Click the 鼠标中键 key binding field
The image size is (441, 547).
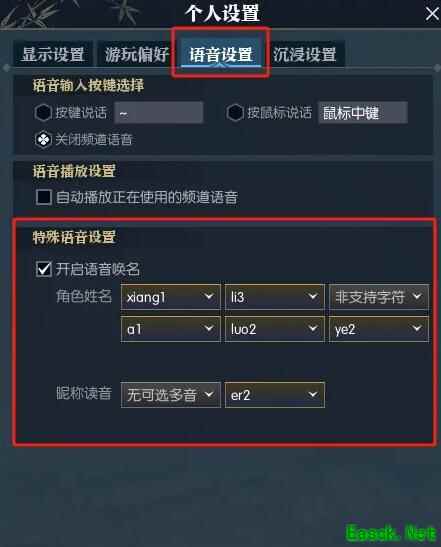tap(363, 113)
